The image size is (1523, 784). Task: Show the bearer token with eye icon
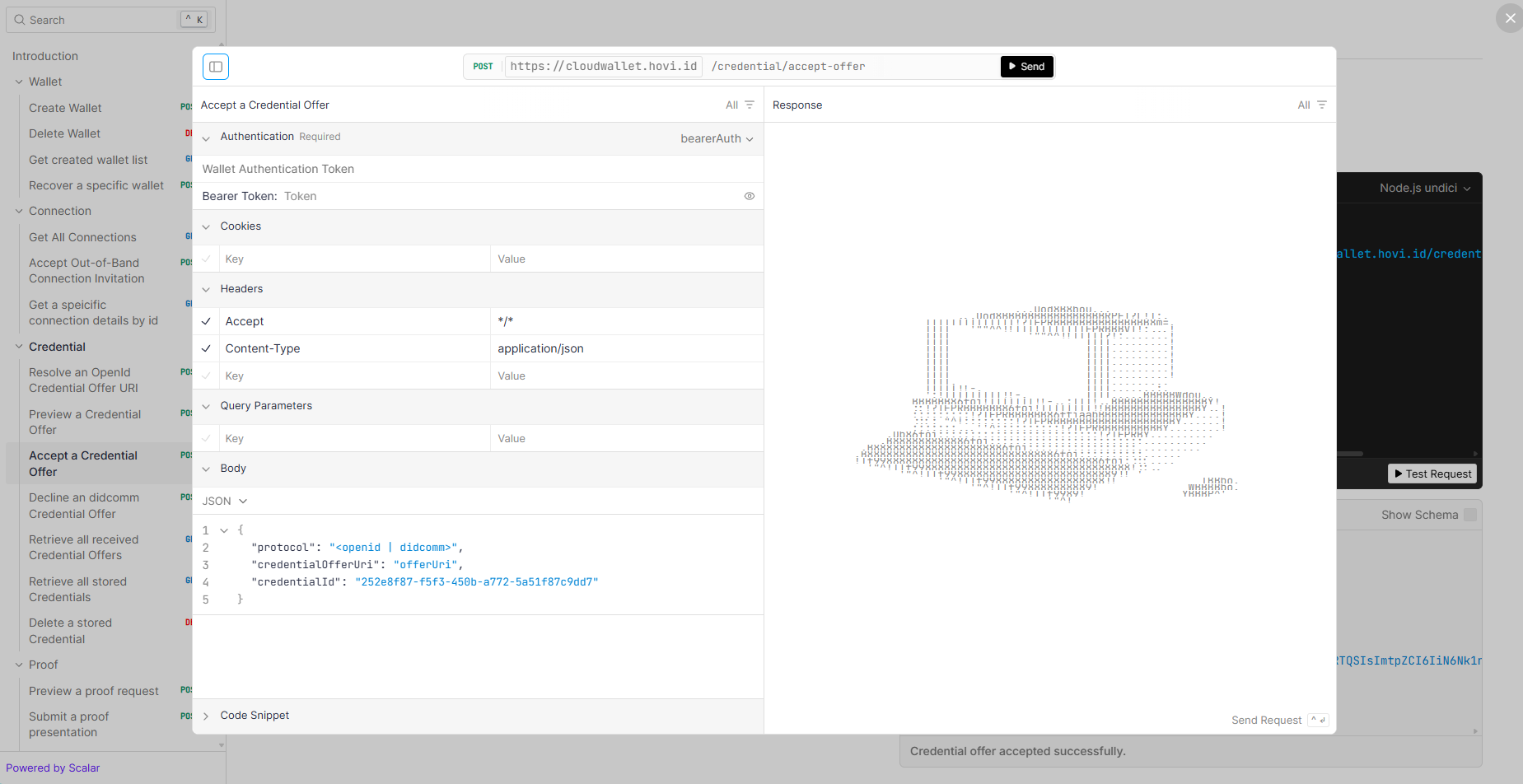point(749,196)
